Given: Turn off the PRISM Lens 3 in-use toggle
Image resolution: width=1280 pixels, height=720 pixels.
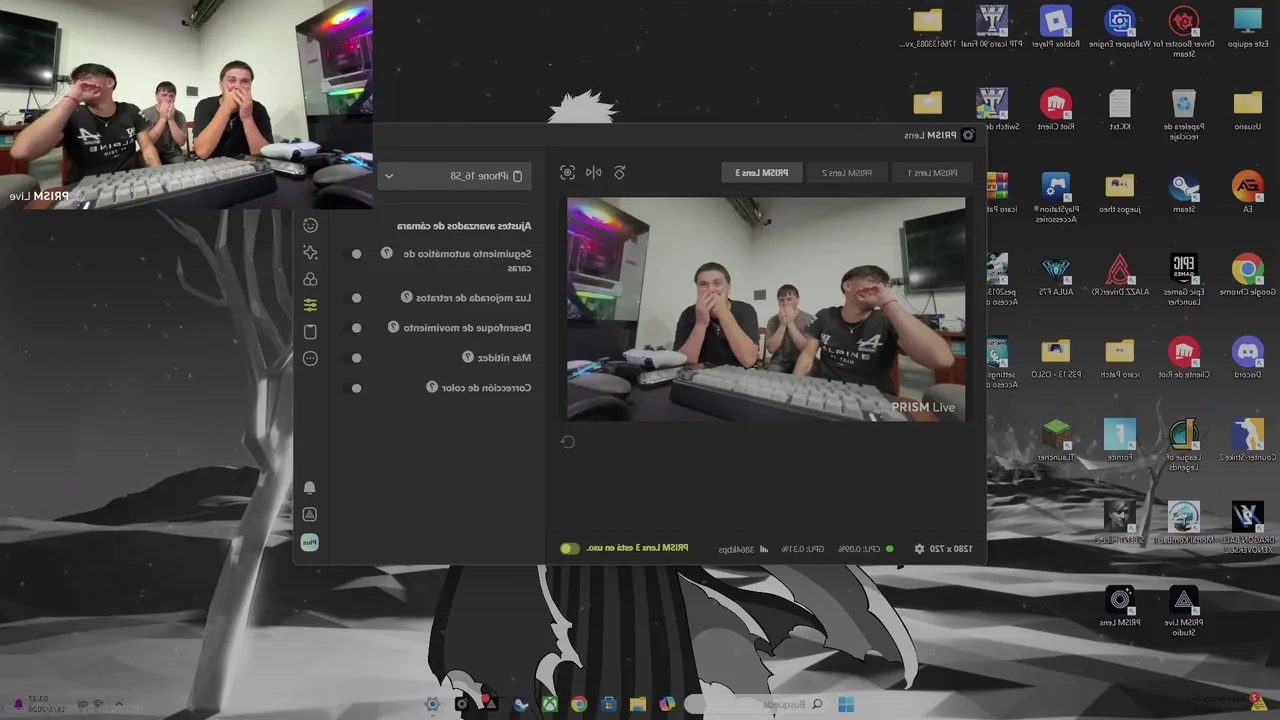Looking at the screenshot, I should pyautogui.click(x=569, y=549).
